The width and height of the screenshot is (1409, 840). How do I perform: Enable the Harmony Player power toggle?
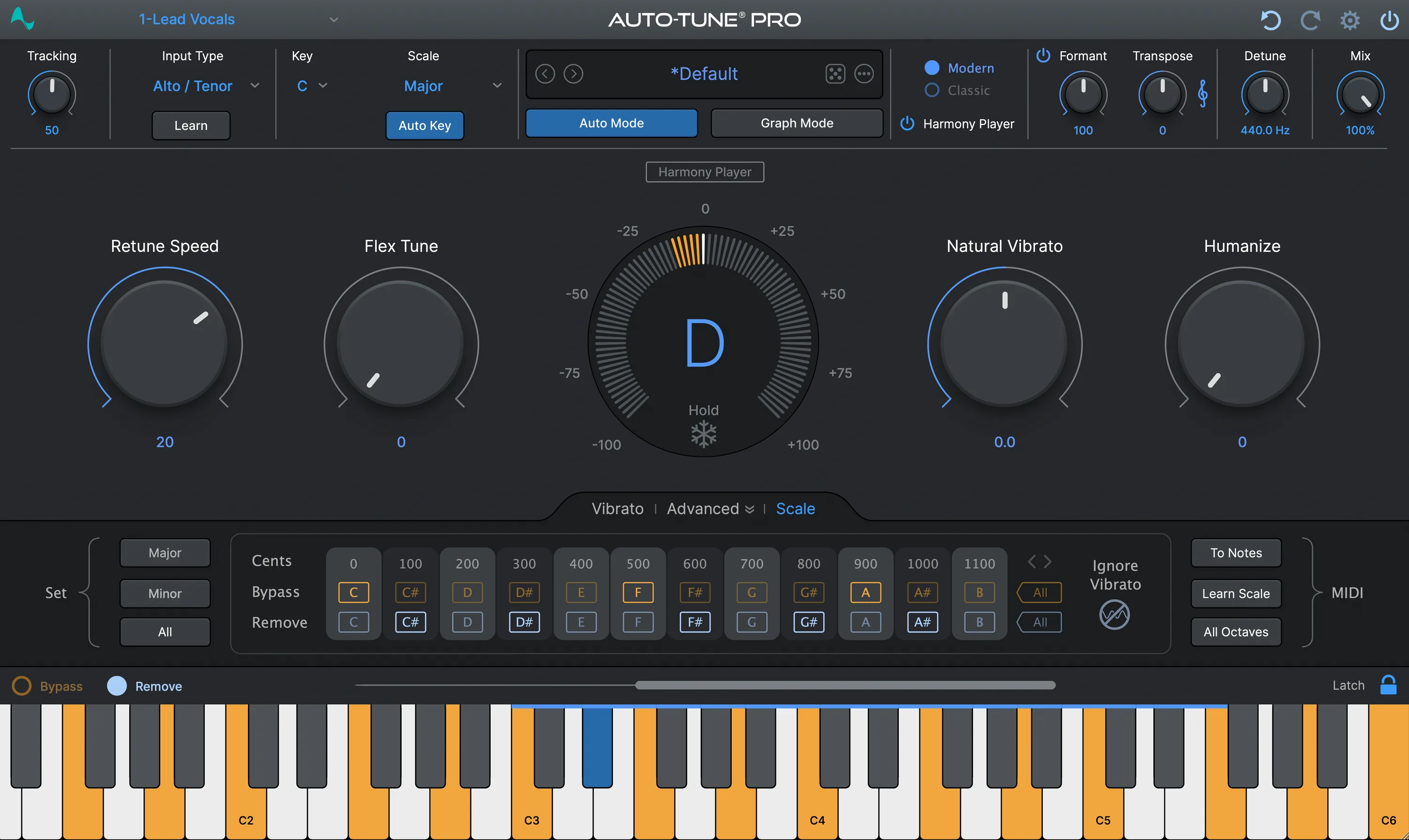[906, 123]
